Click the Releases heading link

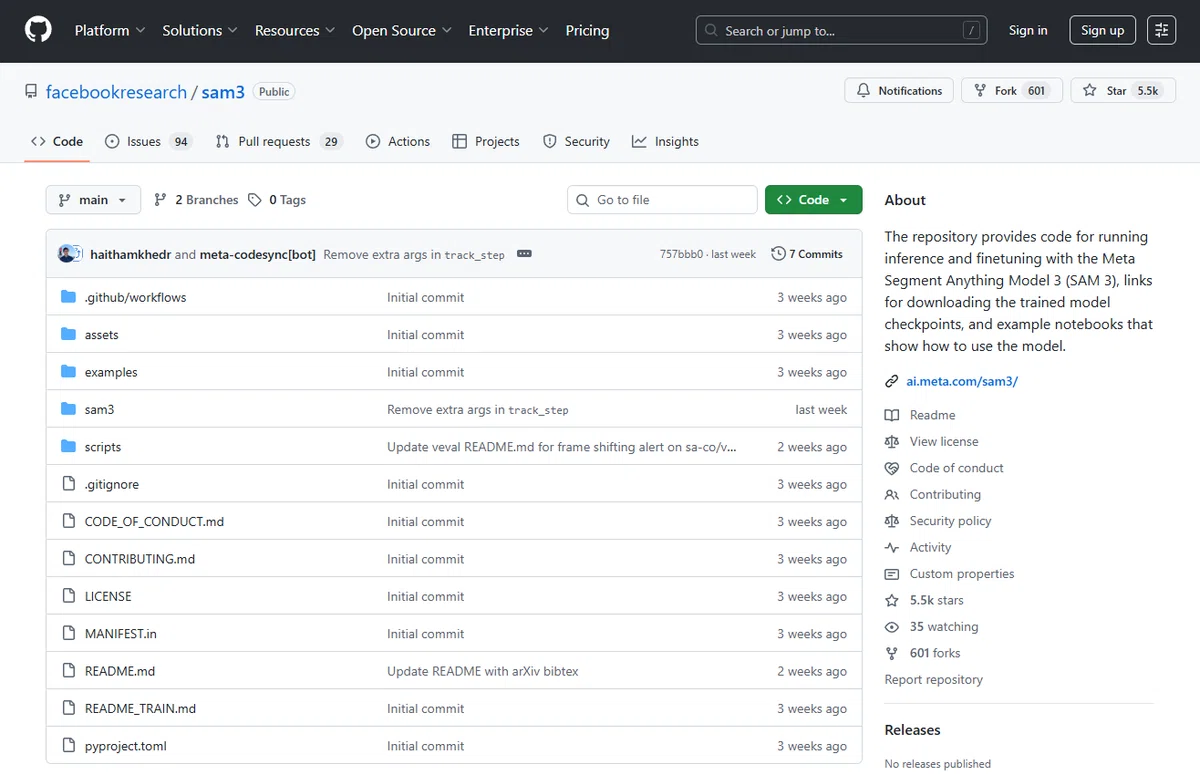(x=913, y=730)
